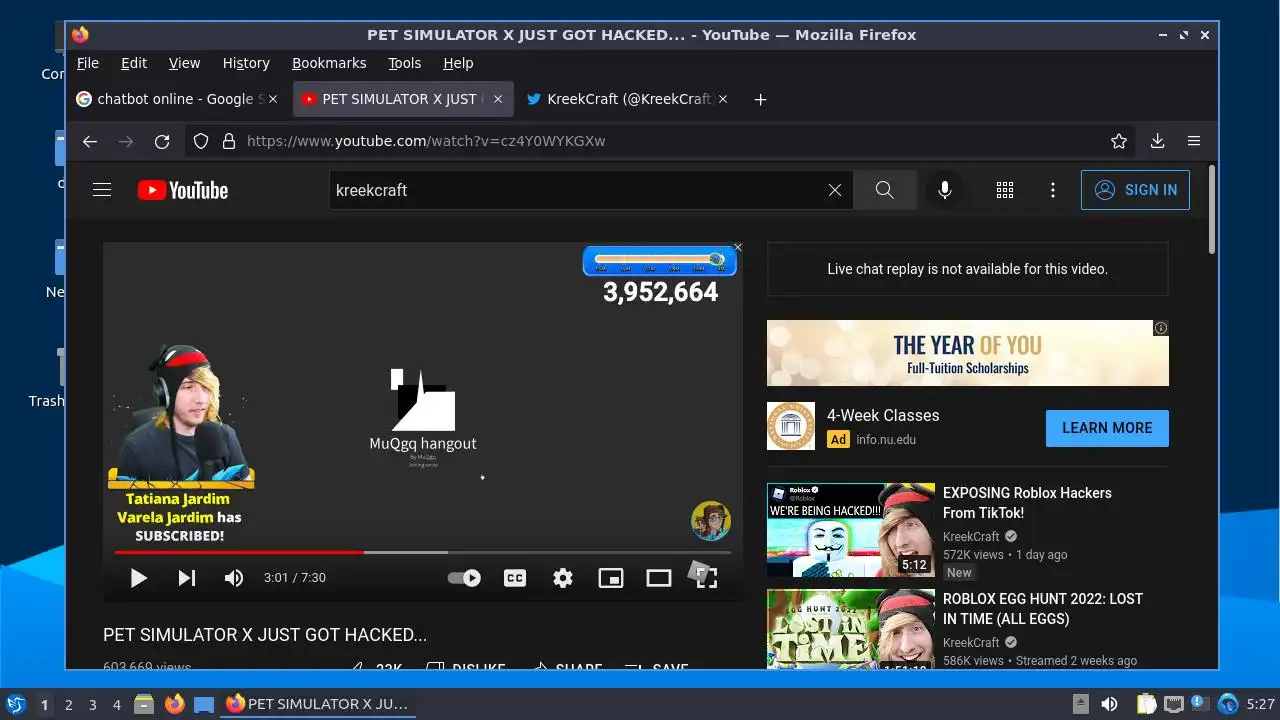Open YouTube settings three-dot menu
1280x720 pixels.
point(1053,190)
